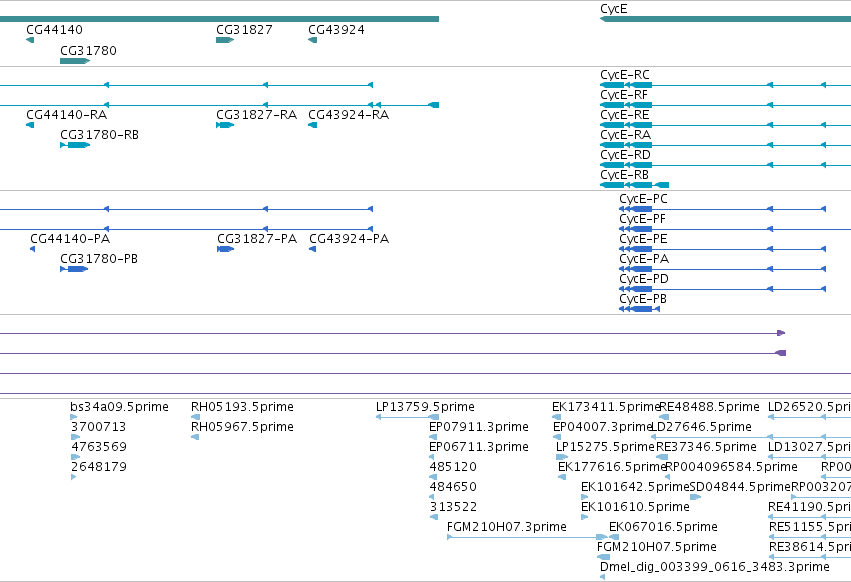Select the LD27646.5prime EST
This screenshot has width=851, height=582.
tap(751, 437)
